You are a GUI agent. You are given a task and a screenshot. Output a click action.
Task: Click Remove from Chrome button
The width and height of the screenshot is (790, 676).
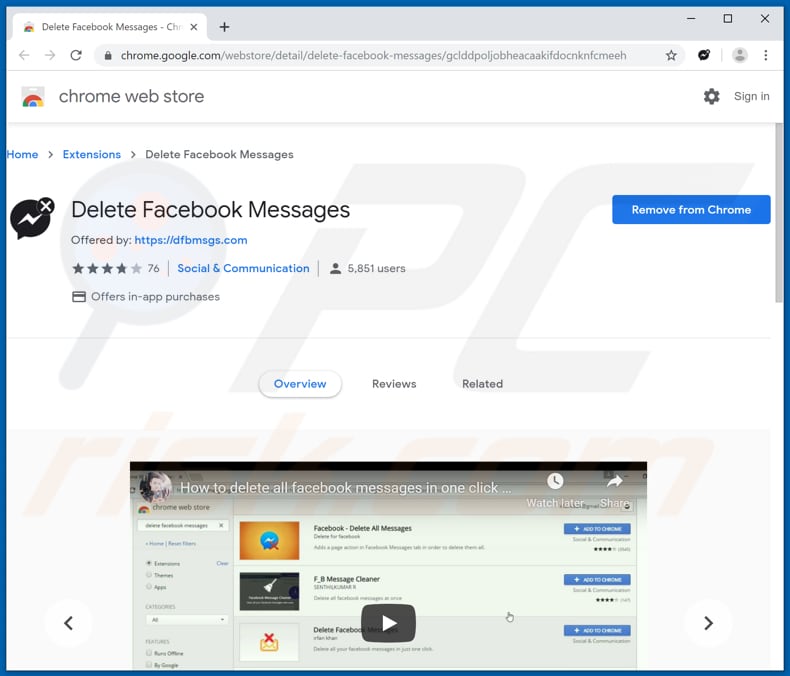point(691,210)
